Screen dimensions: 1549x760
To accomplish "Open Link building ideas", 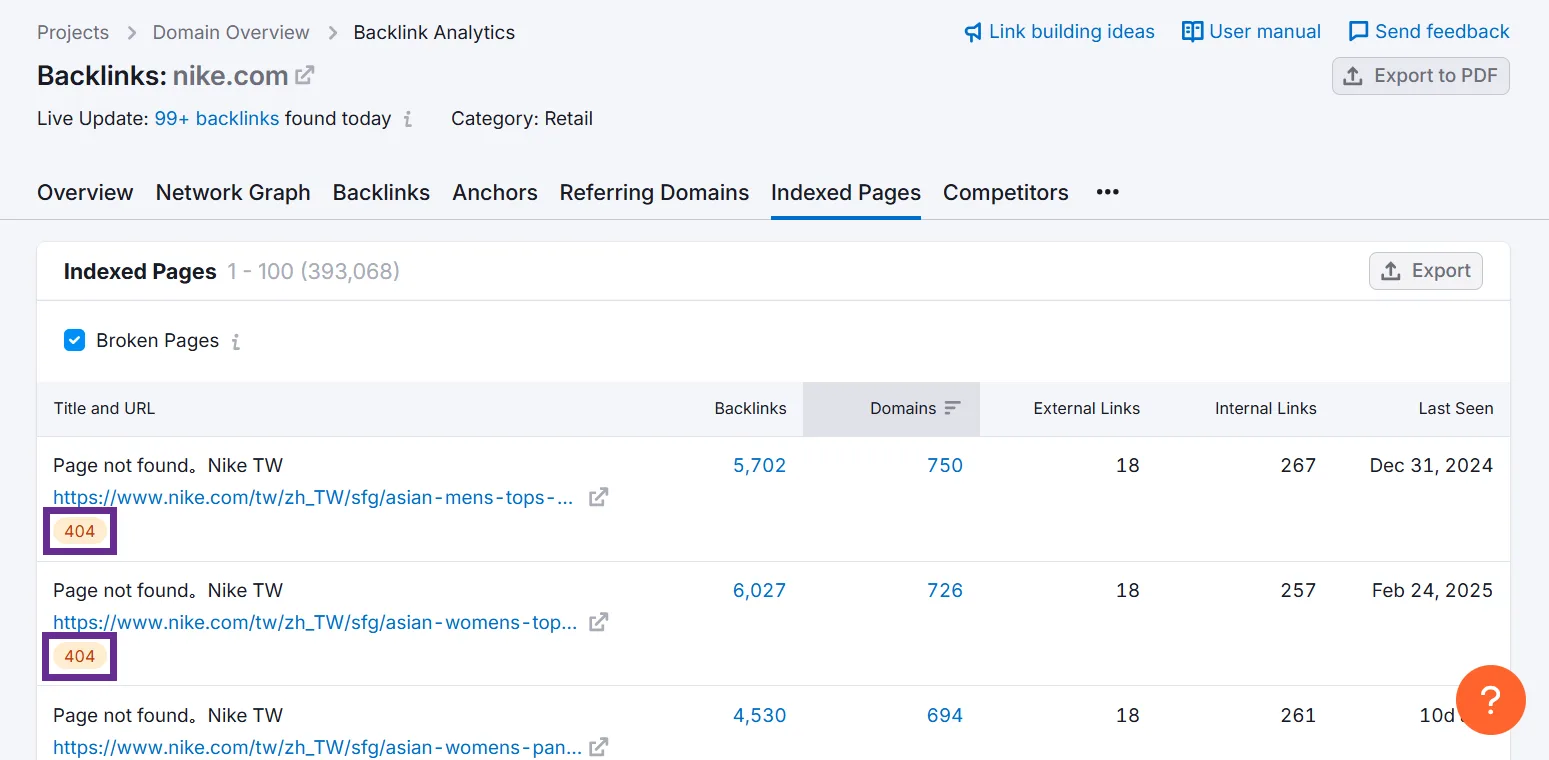I will click(1059, 32).
